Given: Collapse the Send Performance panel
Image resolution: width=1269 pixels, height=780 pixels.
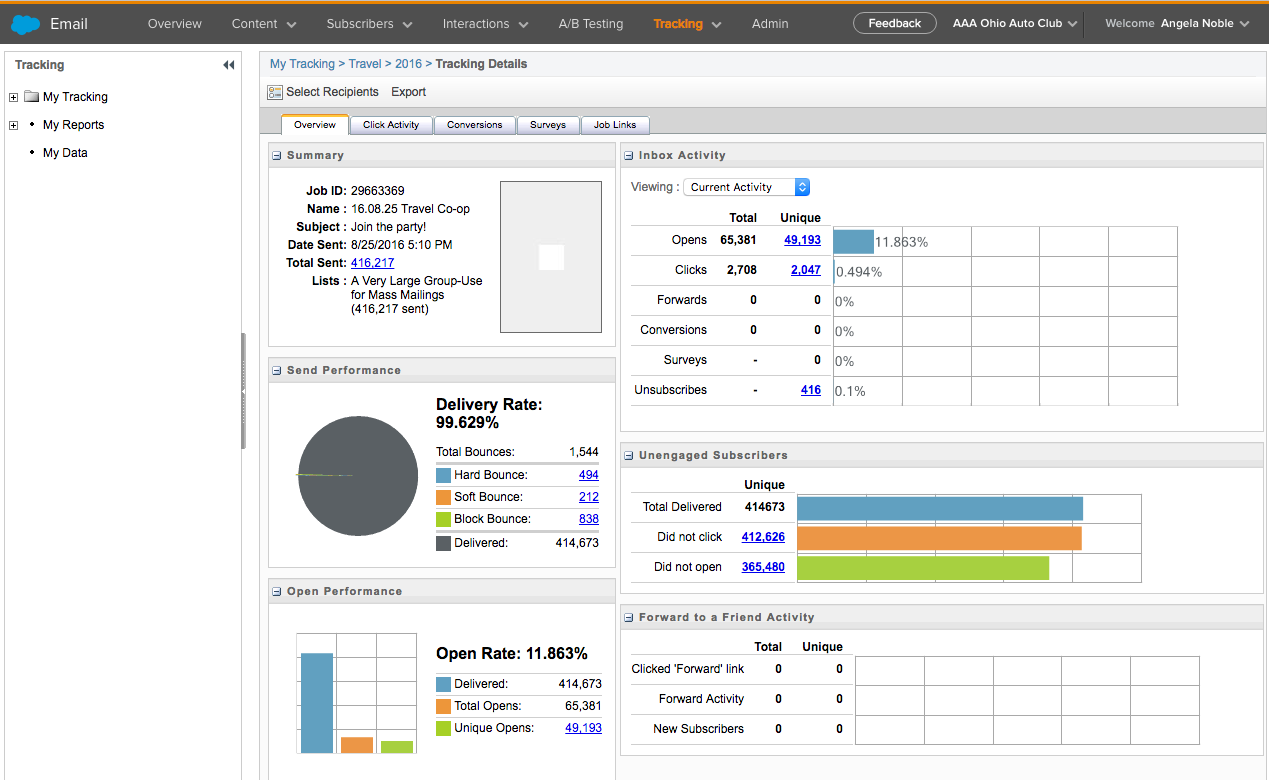Looking at the screenshot, I should point(277,371).
